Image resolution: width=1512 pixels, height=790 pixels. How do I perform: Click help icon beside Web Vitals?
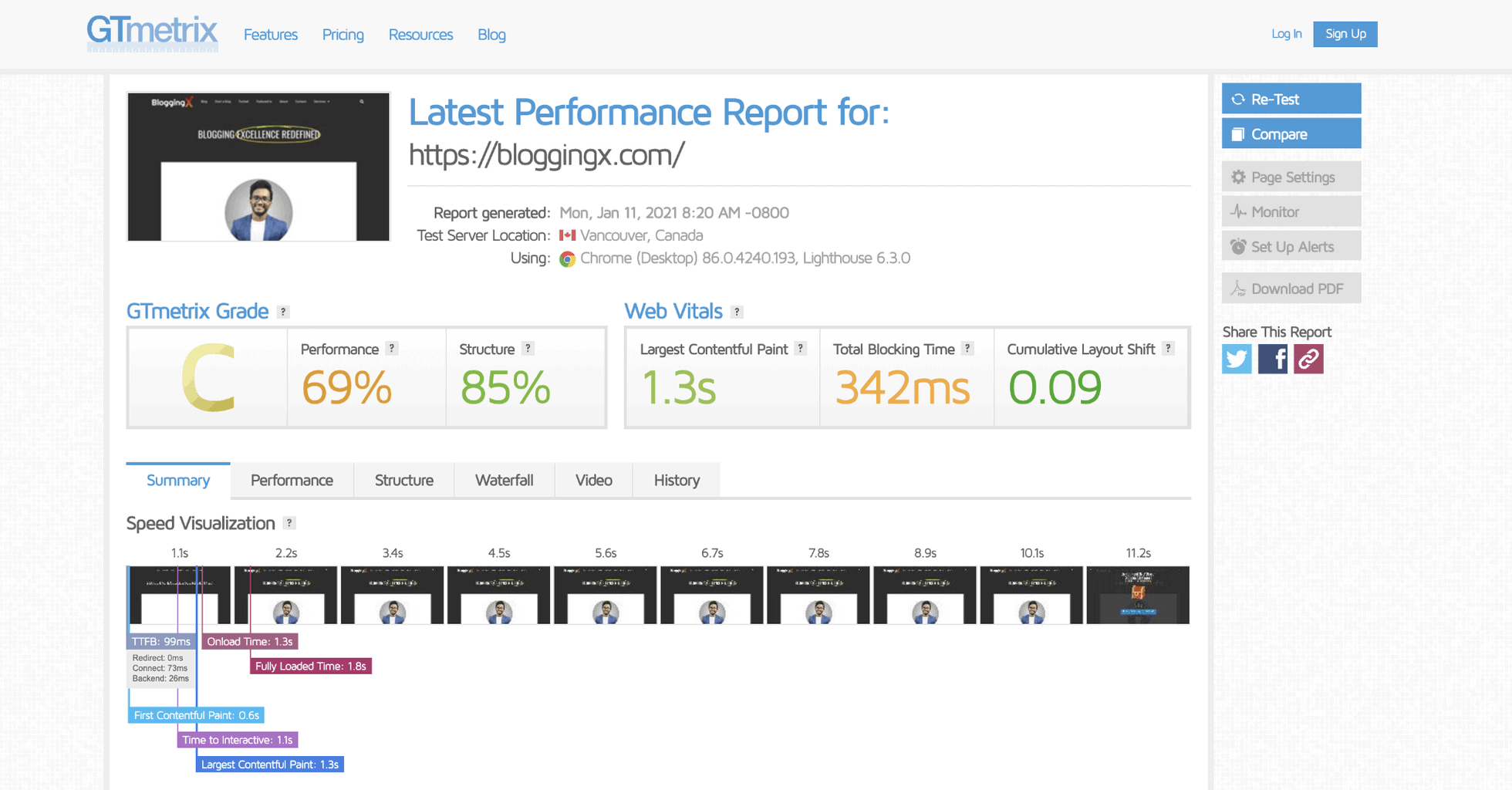[737, 312]
